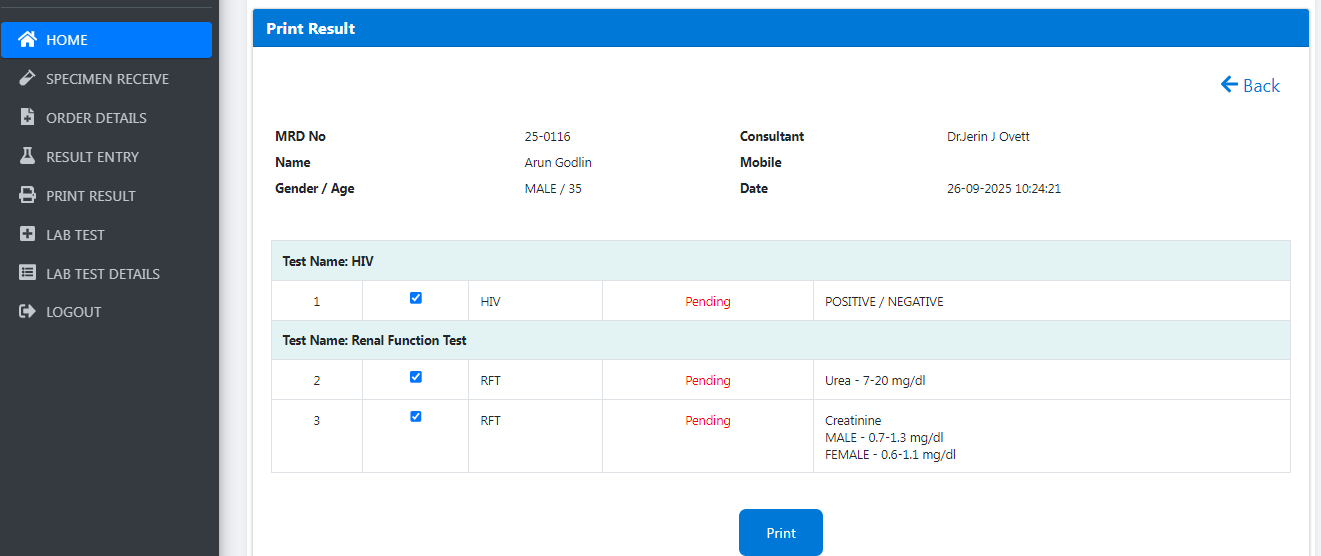Click the RFT cell in row 3

(535, 436)
